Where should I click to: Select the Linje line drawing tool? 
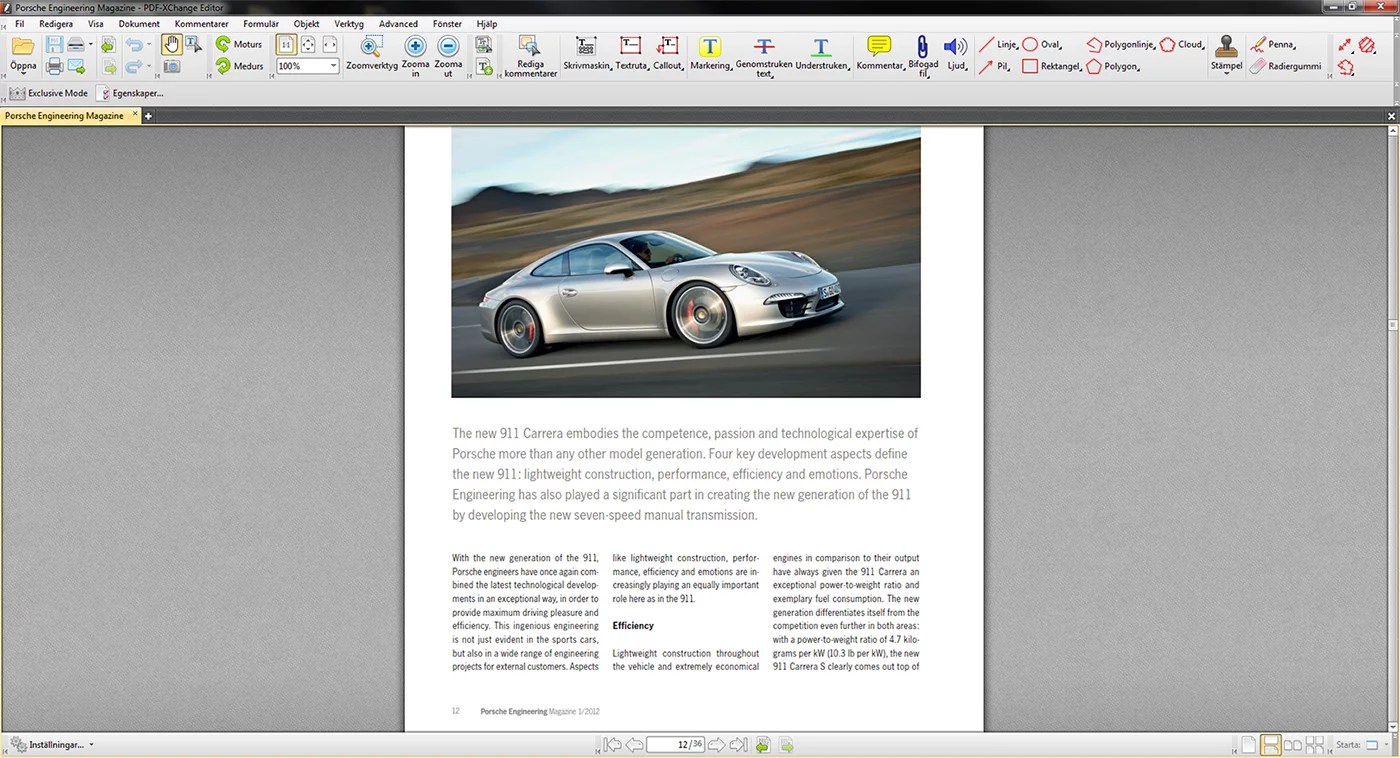point(998,45)
